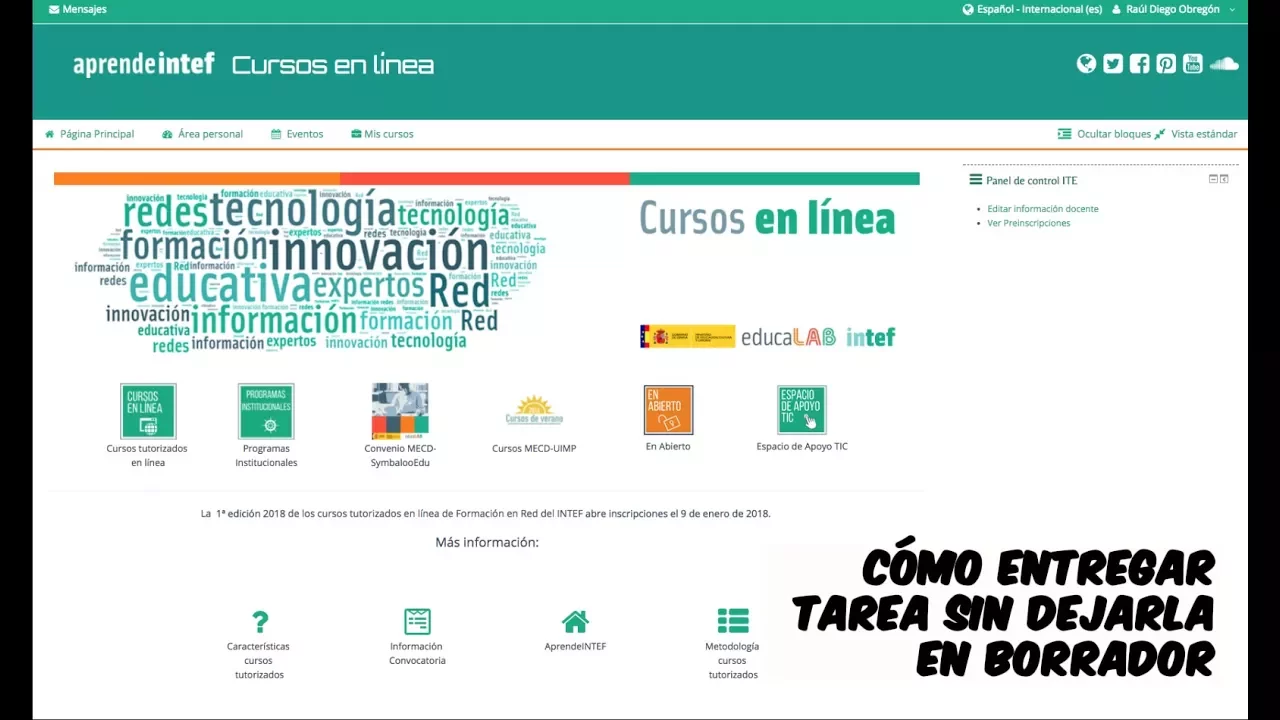
Task: Toggle Ocultar bloques
Action: tap(1104, 134)
